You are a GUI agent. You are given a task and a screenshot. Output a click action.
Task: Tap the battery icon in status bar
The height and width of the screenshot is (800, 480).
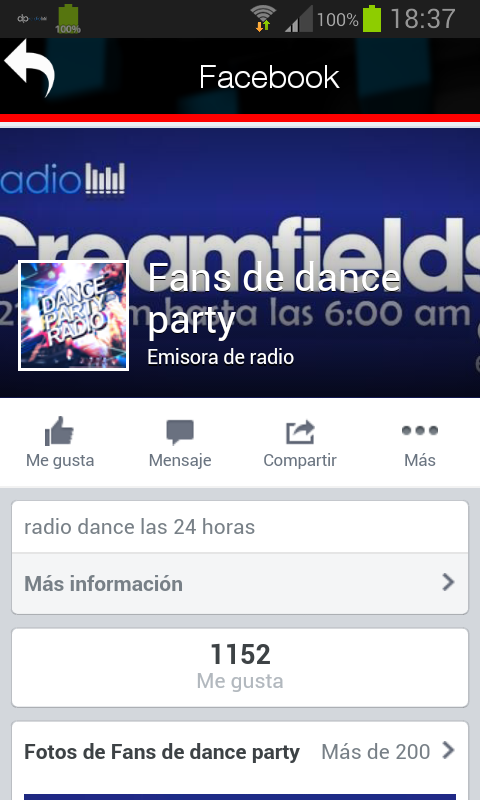point(372,19)
